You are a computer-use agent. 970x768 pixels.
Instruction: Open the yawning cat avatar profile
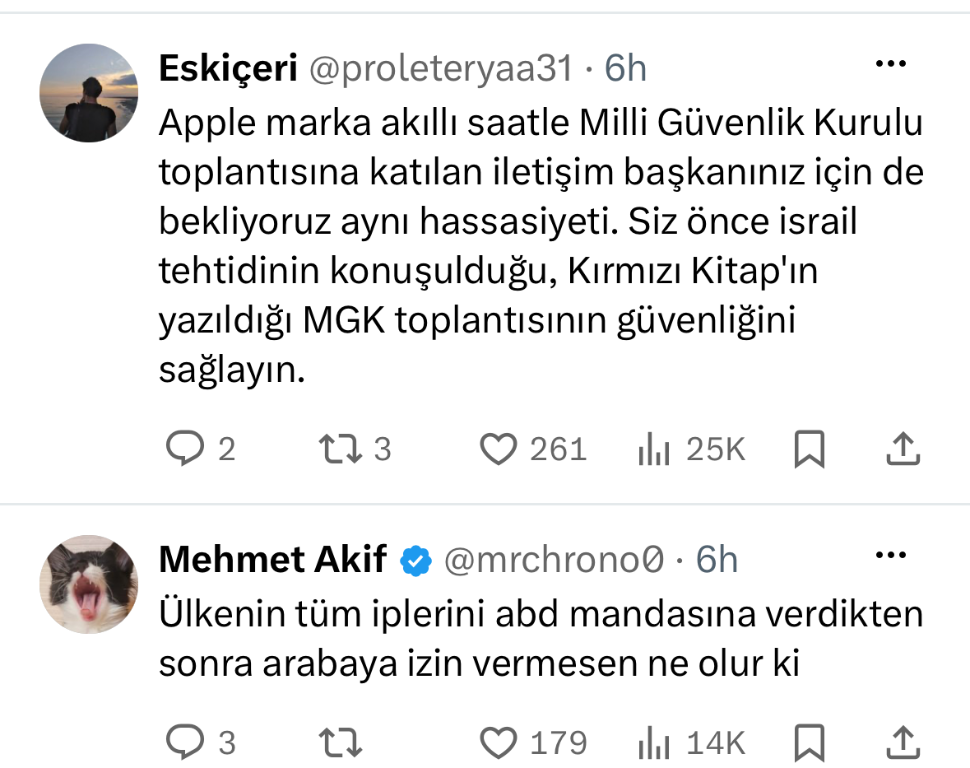(x=88, y=584)
